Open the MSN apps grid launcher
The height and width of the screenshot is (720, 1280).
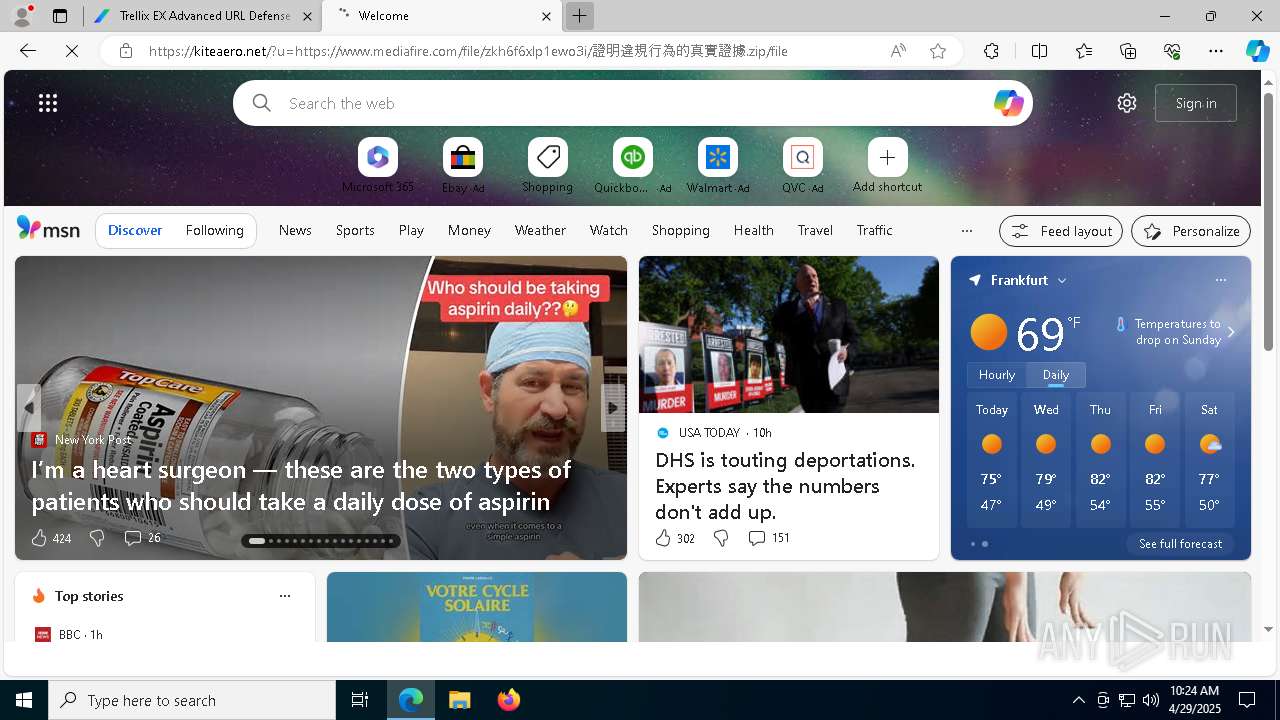(x=48, y=103)
